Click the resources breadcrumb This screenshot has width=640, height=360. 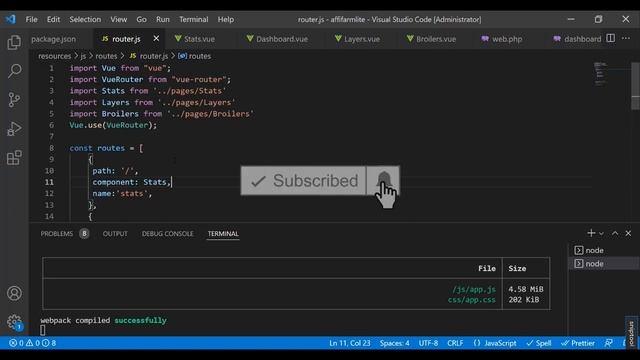click(x=54, y=56)
